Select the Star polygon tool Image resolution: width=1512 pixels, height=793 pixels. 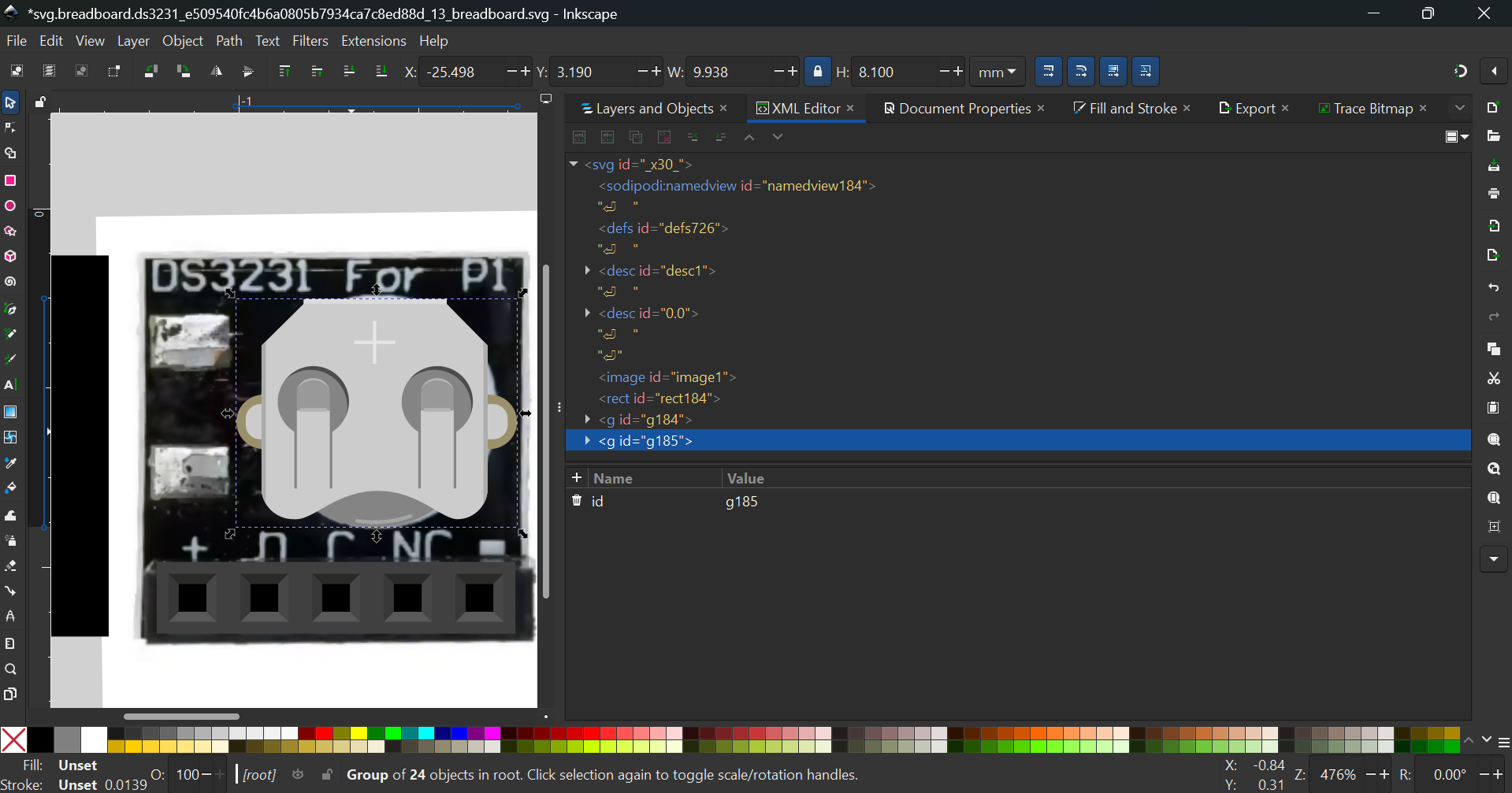click(x=10, y=232)
